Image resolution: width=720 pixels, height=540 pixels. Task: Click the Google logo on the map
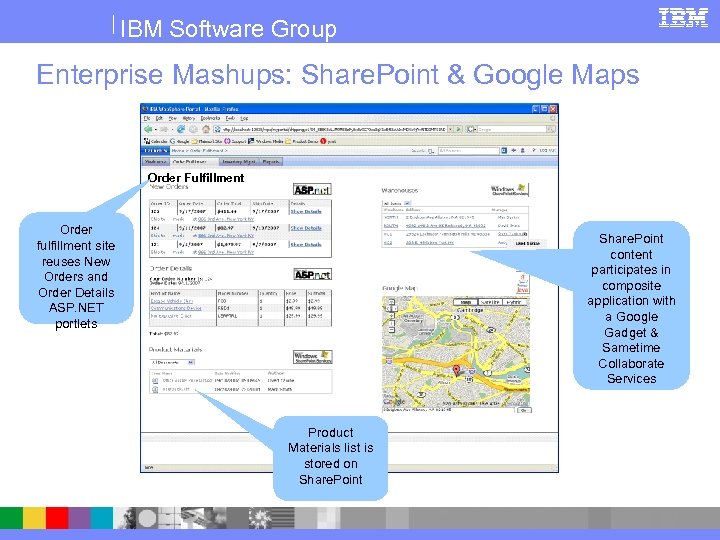tap(394, 401)
